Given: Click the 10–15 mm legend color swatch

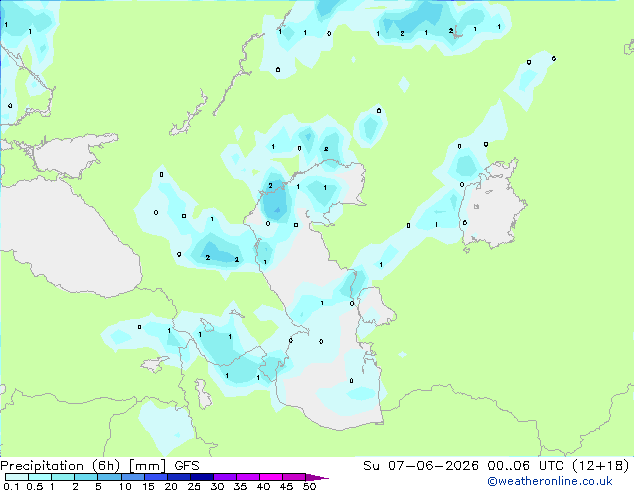Looking at the screenshot, I should tap(132, 477).
